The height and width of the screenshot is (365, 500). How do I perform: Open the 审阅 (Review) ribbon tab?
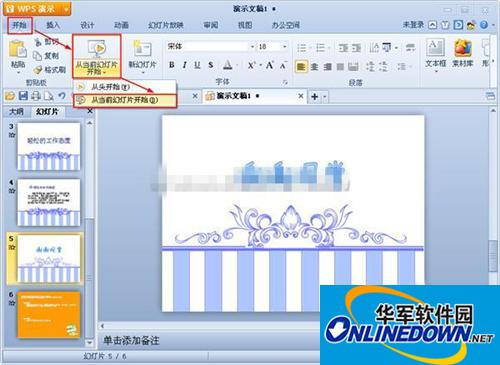(211, 25)
